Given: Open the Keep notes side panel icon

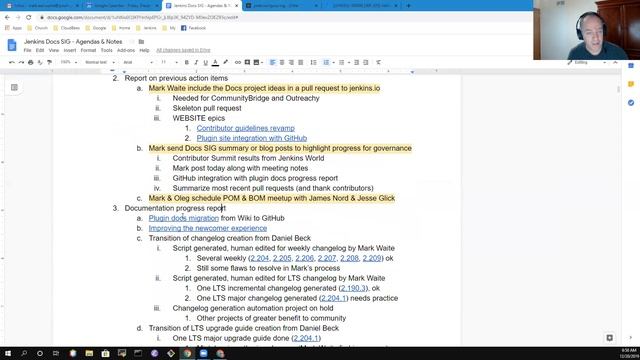Looking at the screenshot, I should pos(631,84).
